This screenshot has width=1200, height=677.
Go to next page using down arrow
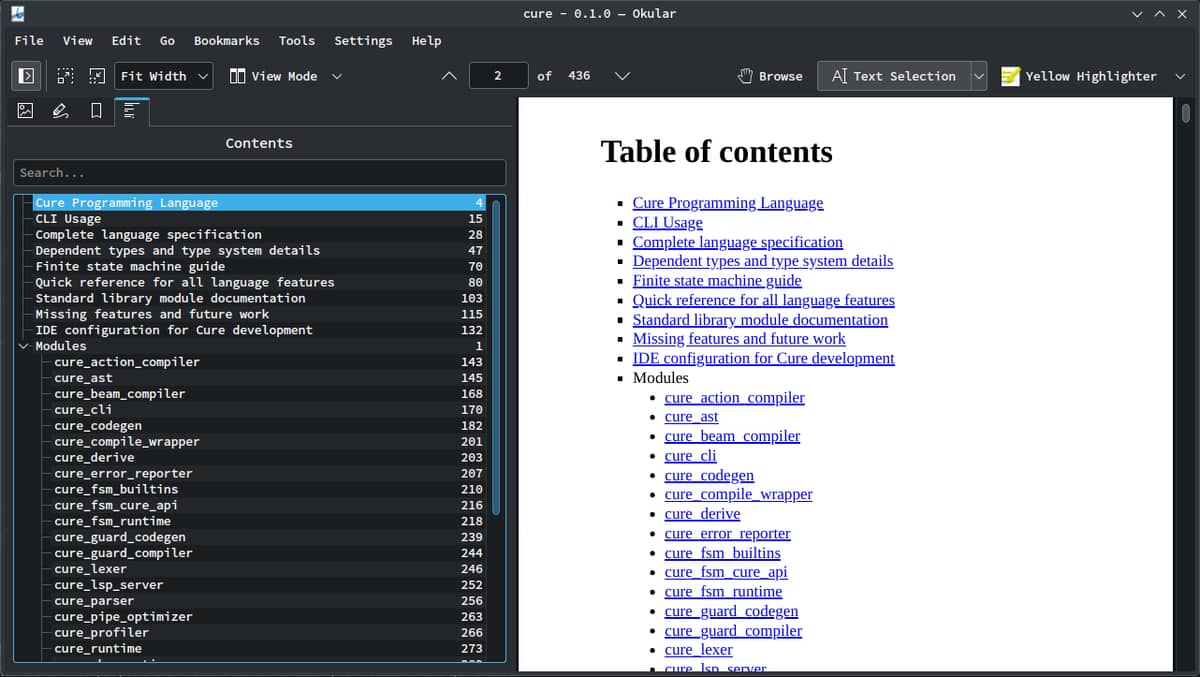[x=622, y=76]
